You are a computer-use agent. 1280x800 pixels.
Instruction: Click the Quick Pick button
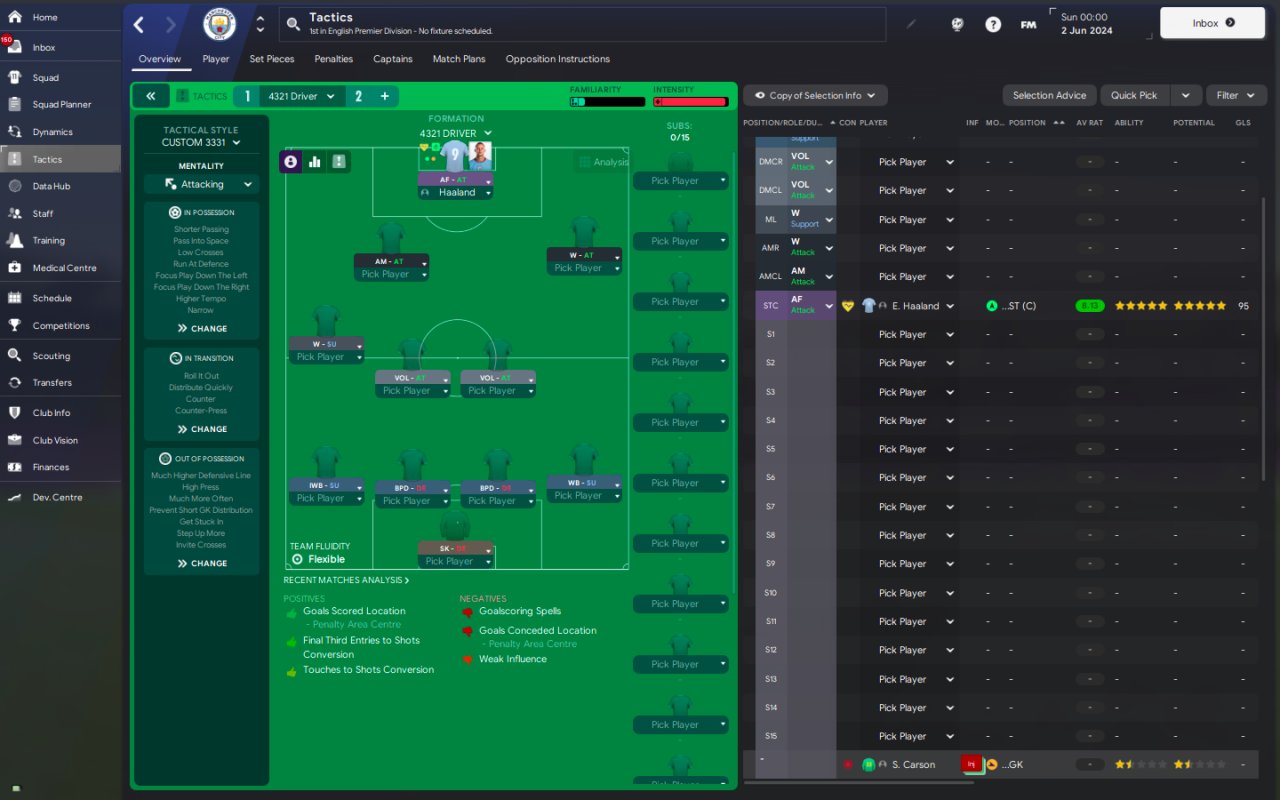pos(1134,95)
